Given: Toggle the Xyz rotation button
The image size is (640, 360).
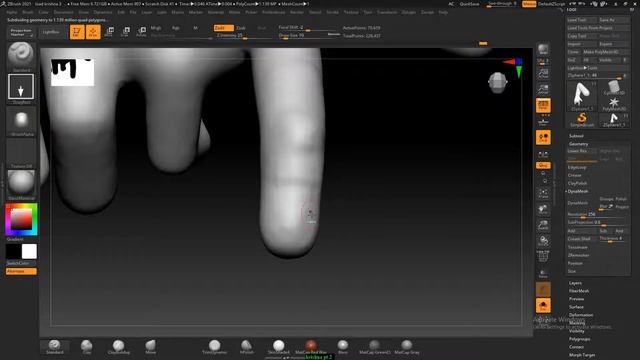Looking at the screenshot, I should 543,165.
